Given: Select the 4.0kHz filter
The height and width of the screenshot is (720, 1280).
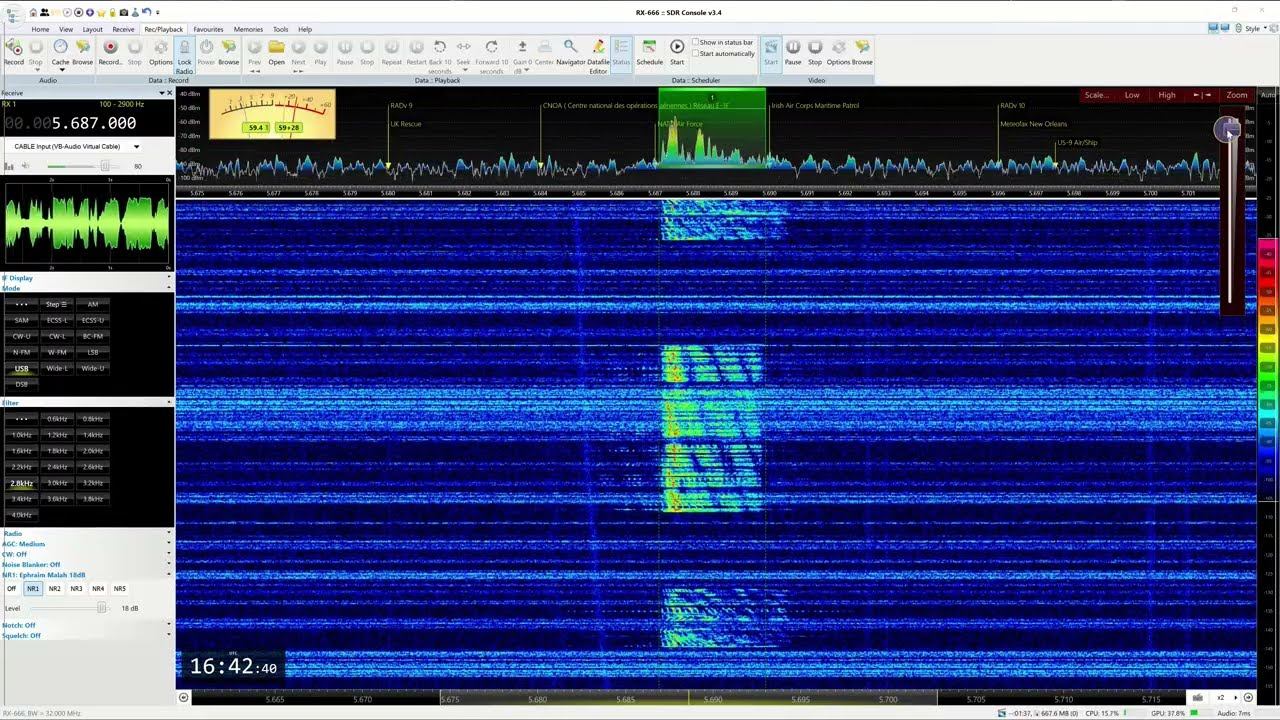Looking at the screenshot, I should 21,515.
